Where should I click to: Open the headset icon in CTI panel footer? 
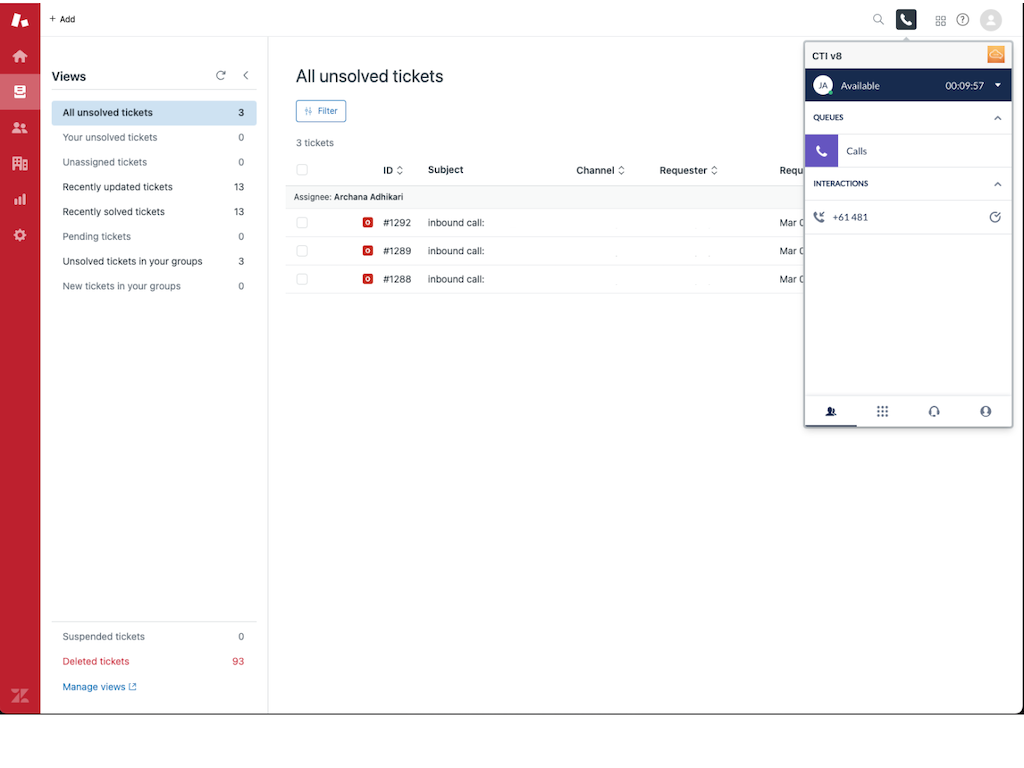pos(933,411)
